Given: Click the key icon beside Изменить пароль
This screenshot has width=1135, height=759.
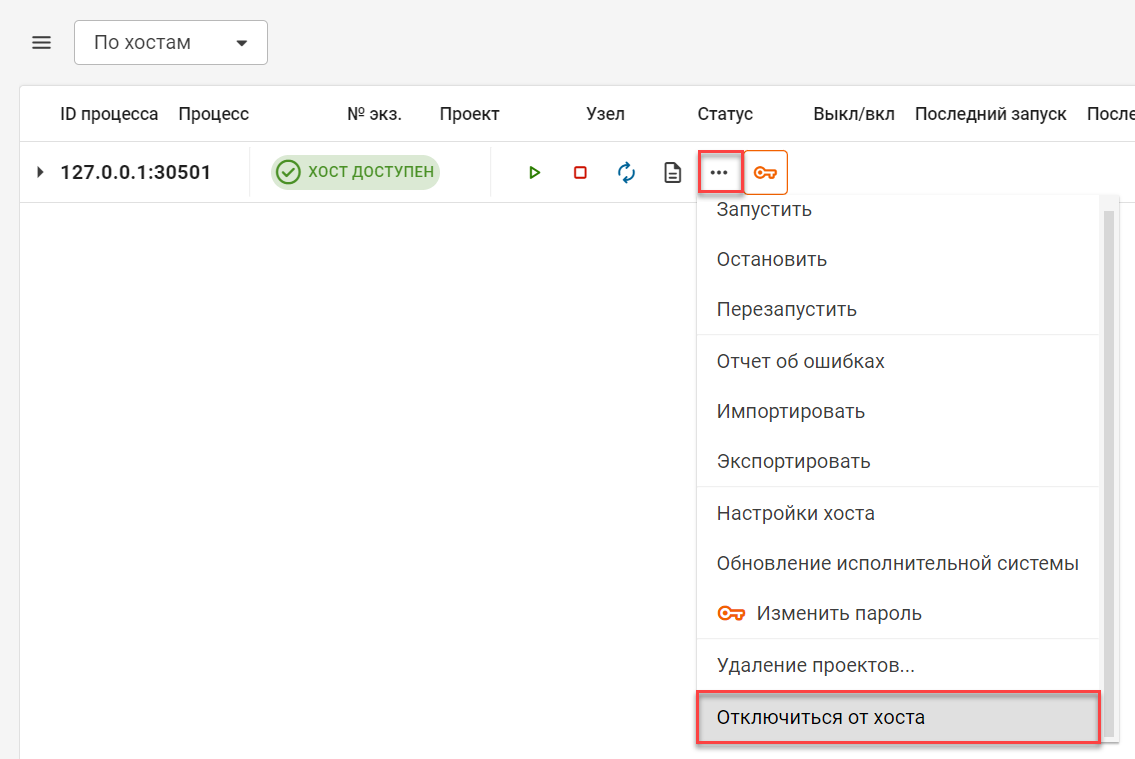Looking at the screenshot, I should pos(732,614).
